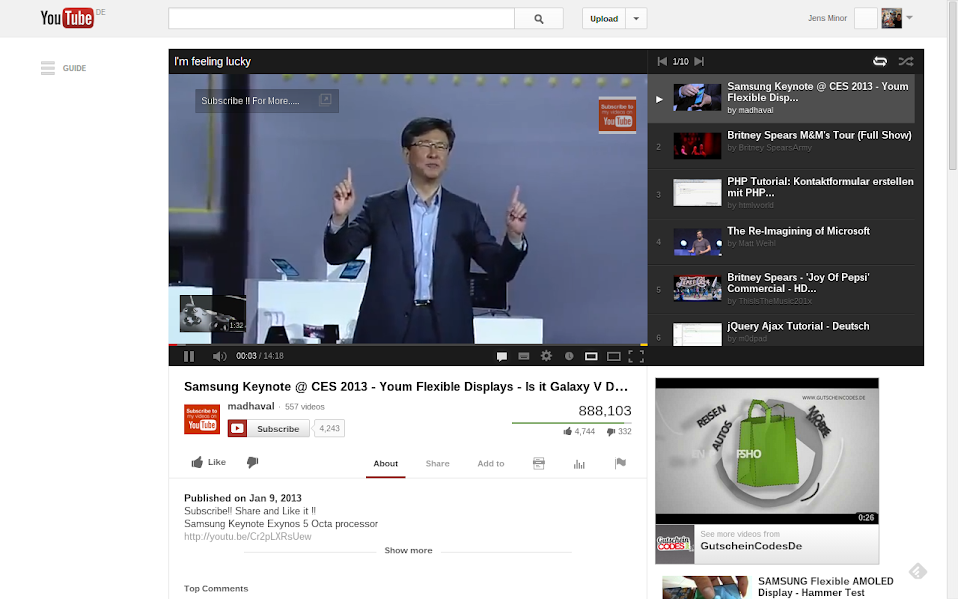This screenshot has height=599, width=958.
Task: Open annotation link popout icon
Action: click(325, 100)
